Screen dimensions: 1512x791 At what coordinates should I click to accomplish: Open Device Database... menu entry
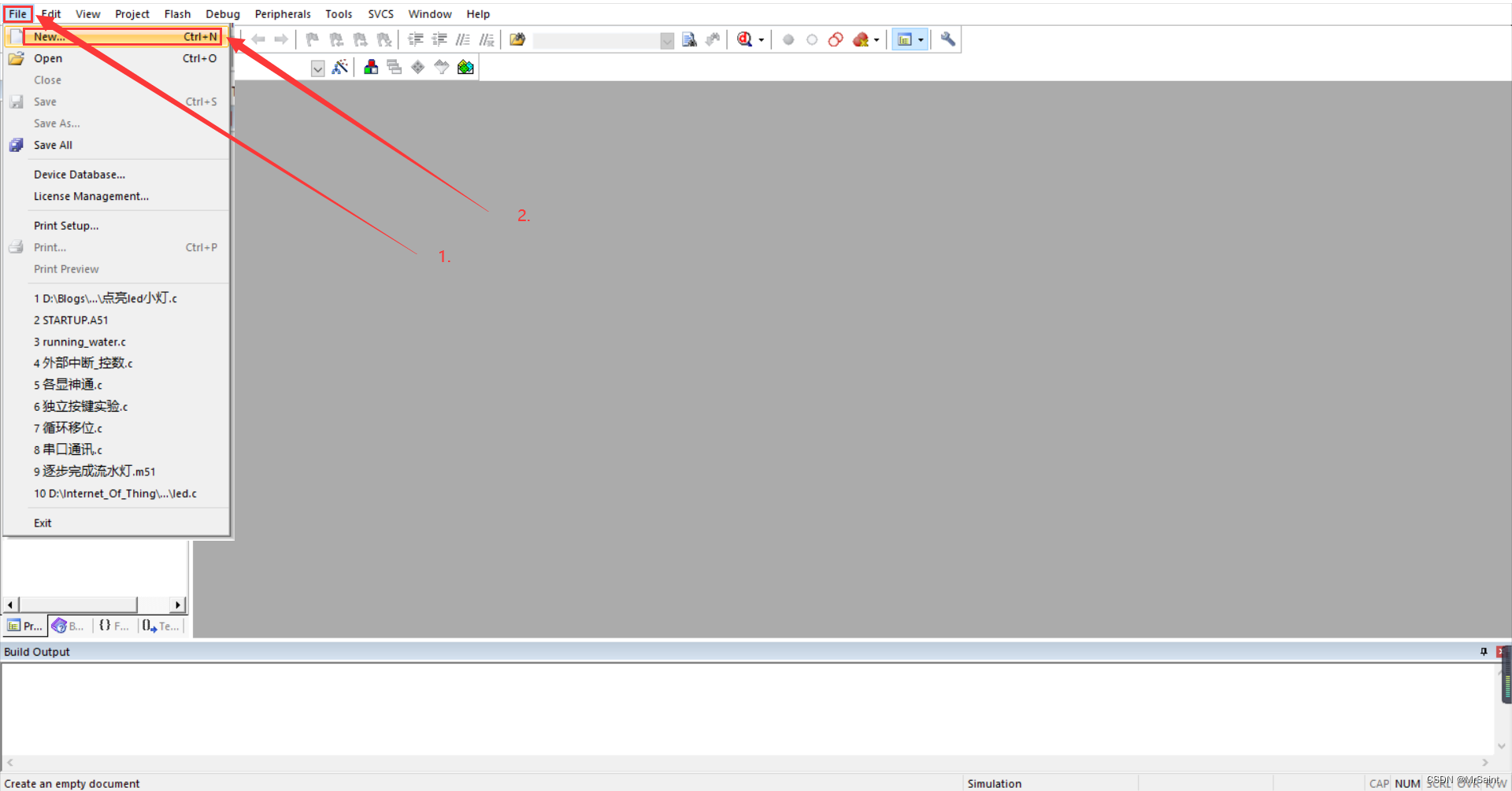point(117,175)
